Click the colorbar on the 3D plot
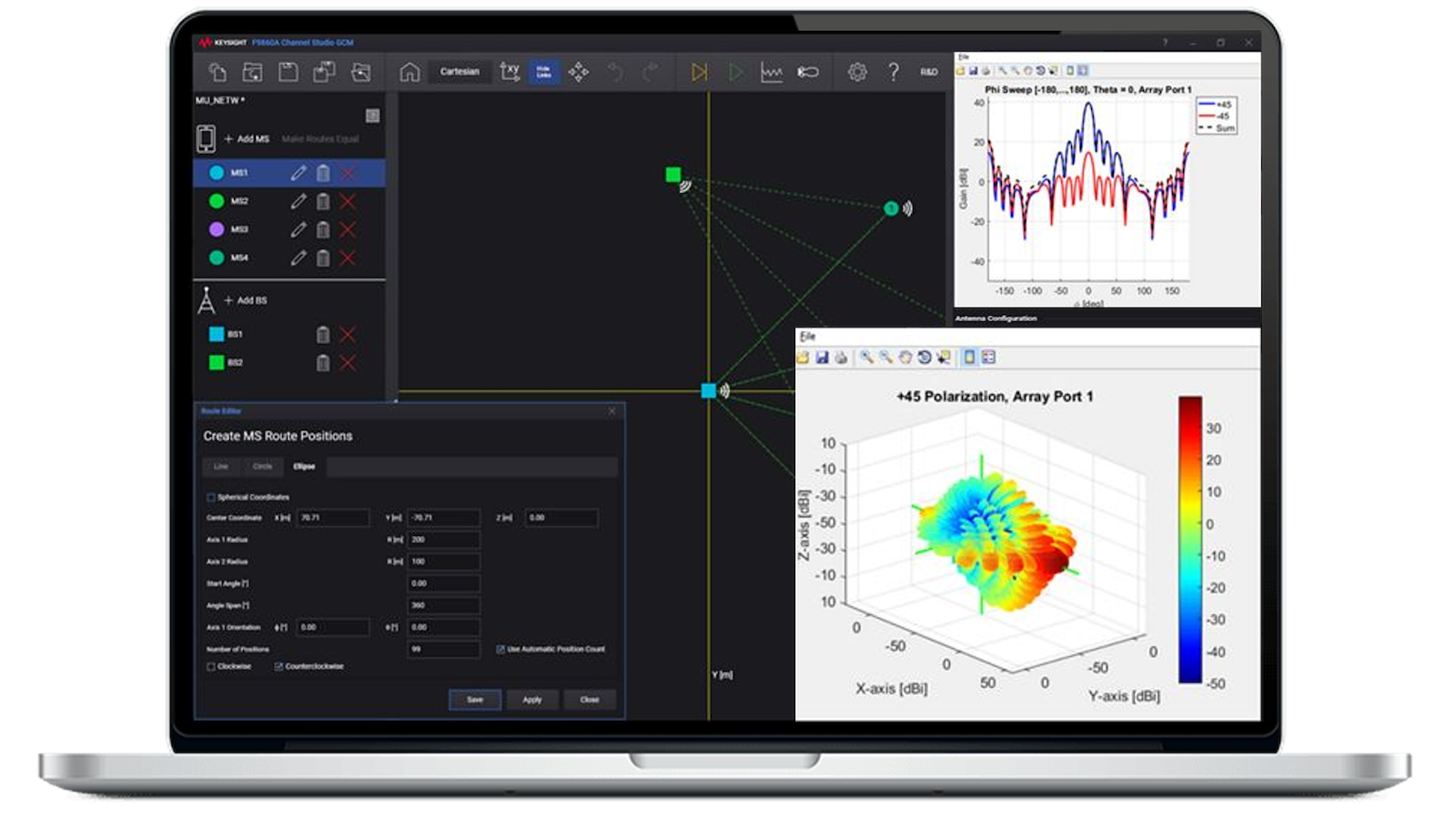 [1189, 539]
